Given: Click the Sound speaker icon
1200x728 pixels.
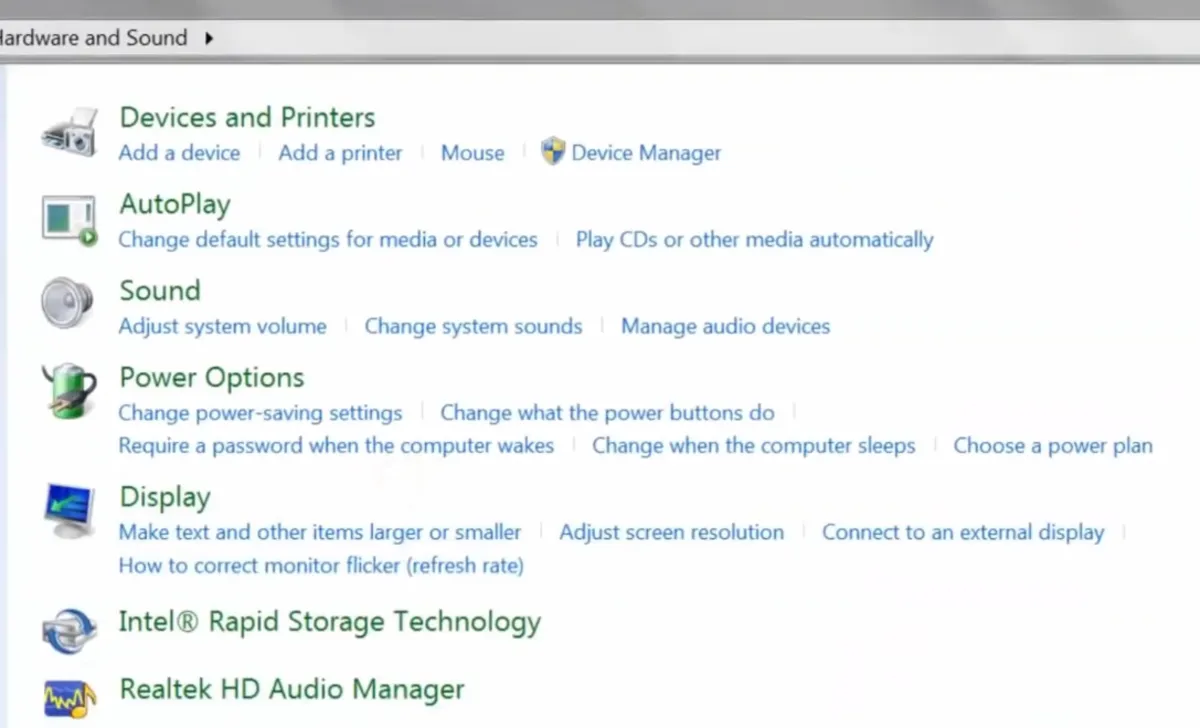Looking at the screenshot, I should point(64,305).
